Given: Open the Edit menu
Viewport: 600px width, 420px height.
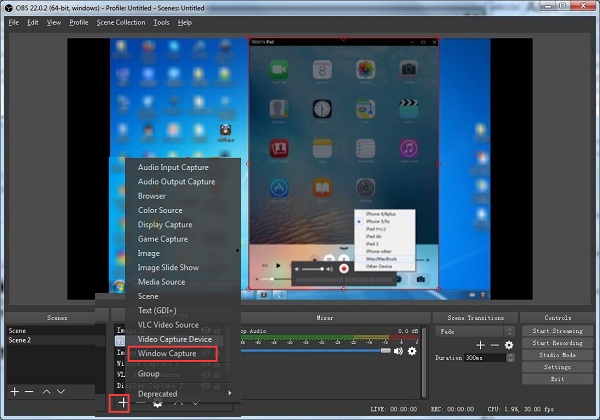Looking at the screenshot, I should click(33, 23).
